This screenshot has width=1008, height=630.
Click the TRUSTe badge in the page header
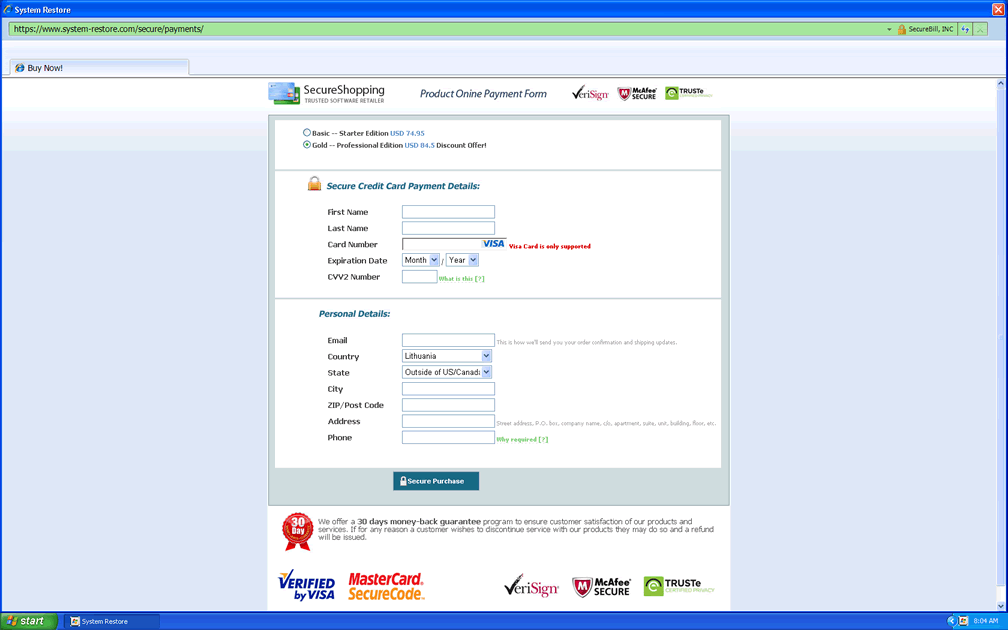tap(688, 93)
